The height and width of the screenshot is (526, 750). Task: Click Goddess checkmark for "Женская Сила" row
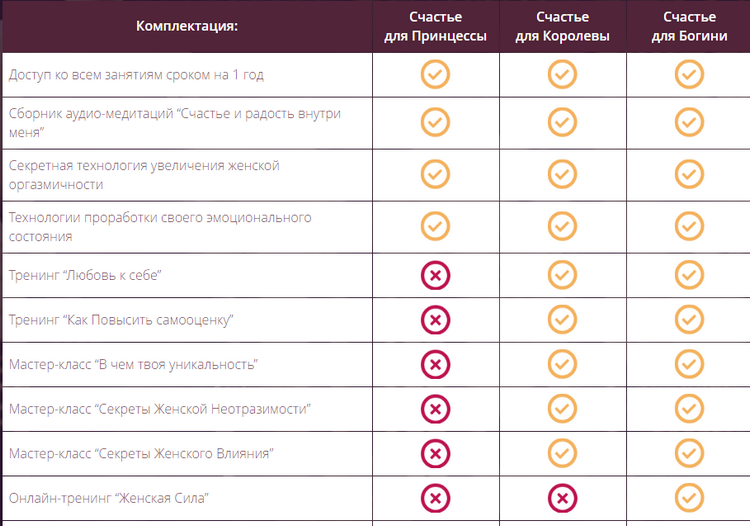[689, 498]
